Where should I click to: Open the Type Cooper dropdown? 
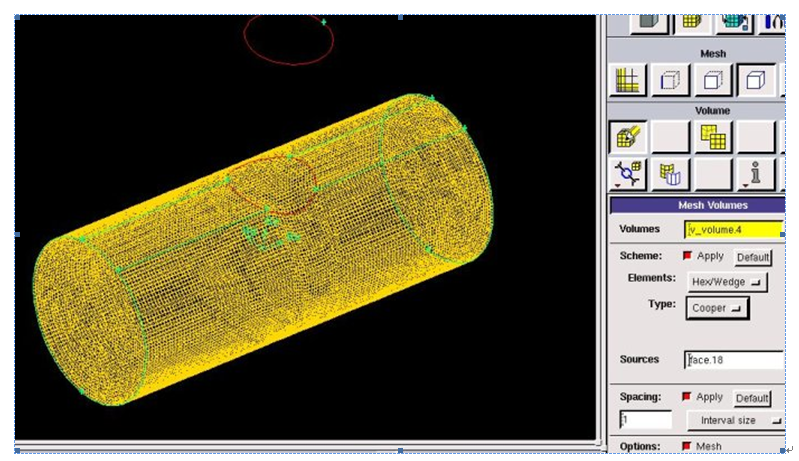point(718,308)
